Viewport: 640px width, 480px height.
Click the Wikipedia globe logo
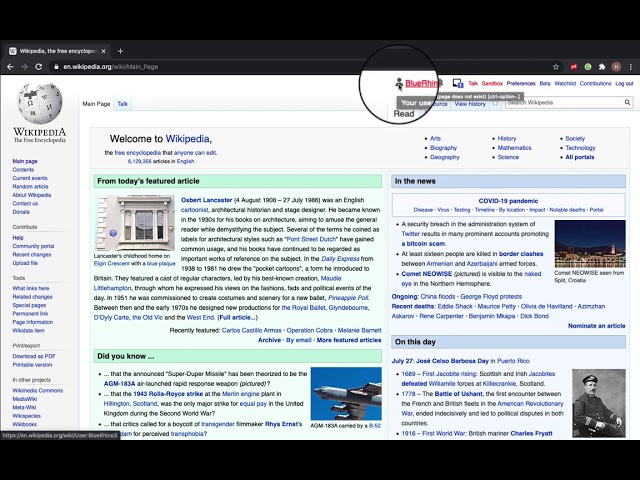coord(40,103)
